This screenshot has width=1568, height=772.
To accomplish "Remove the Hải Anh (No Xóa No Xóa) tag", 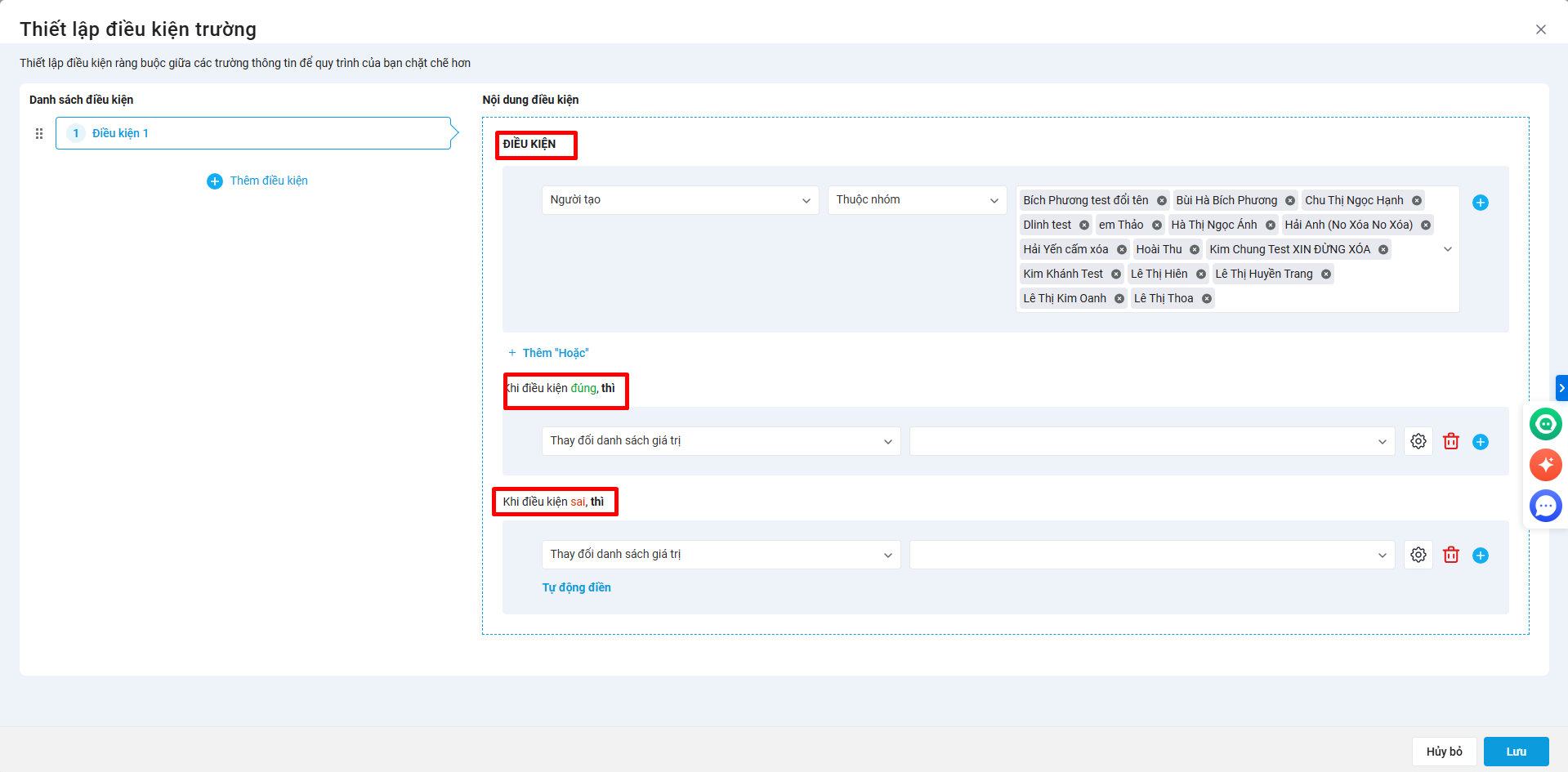I will (1426, 225).
